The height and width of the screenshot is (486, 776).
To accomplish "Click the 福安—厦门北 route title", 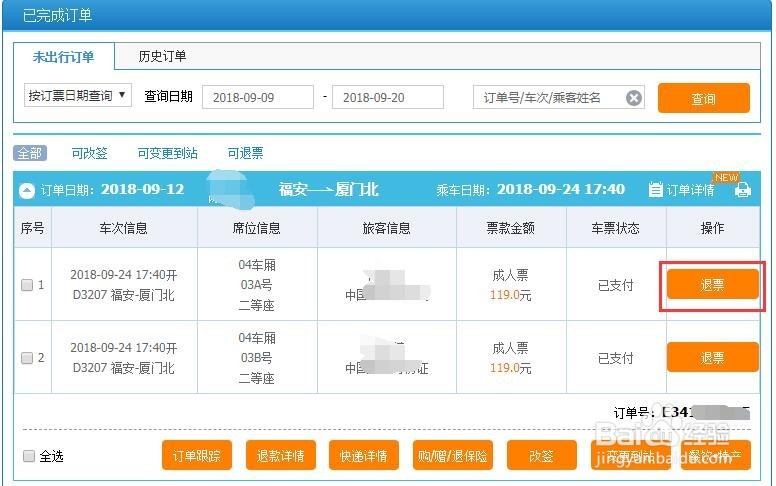I will pyautogui.click(x=329, y=190).
